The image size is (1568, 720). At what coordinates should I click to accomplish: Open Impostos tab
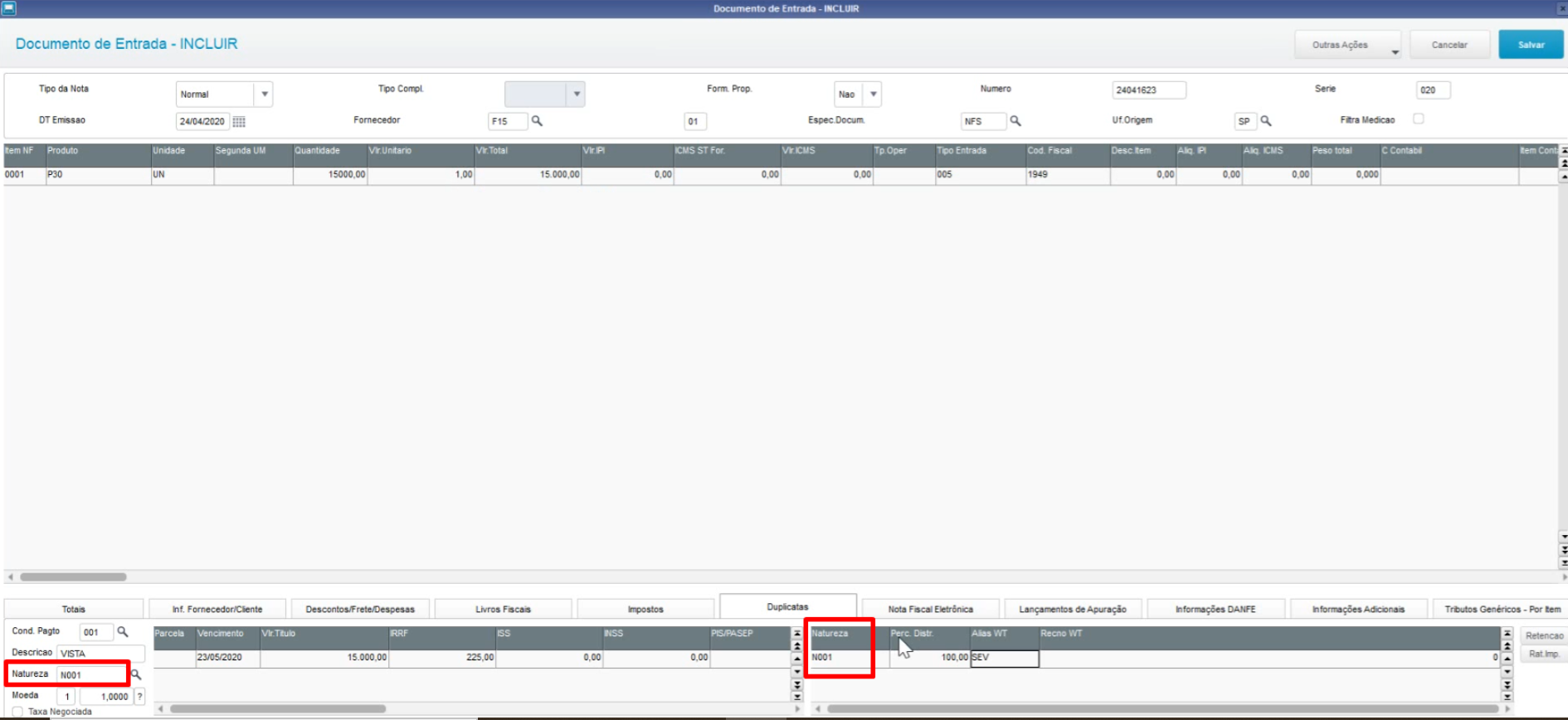pos(645,609)
